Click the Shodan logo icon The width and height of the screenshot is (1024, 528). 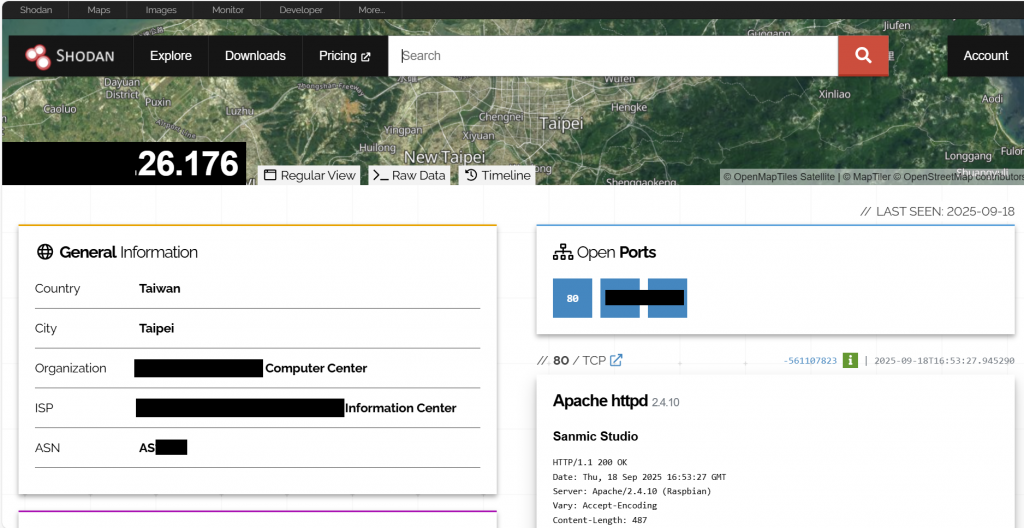point(38,56)
